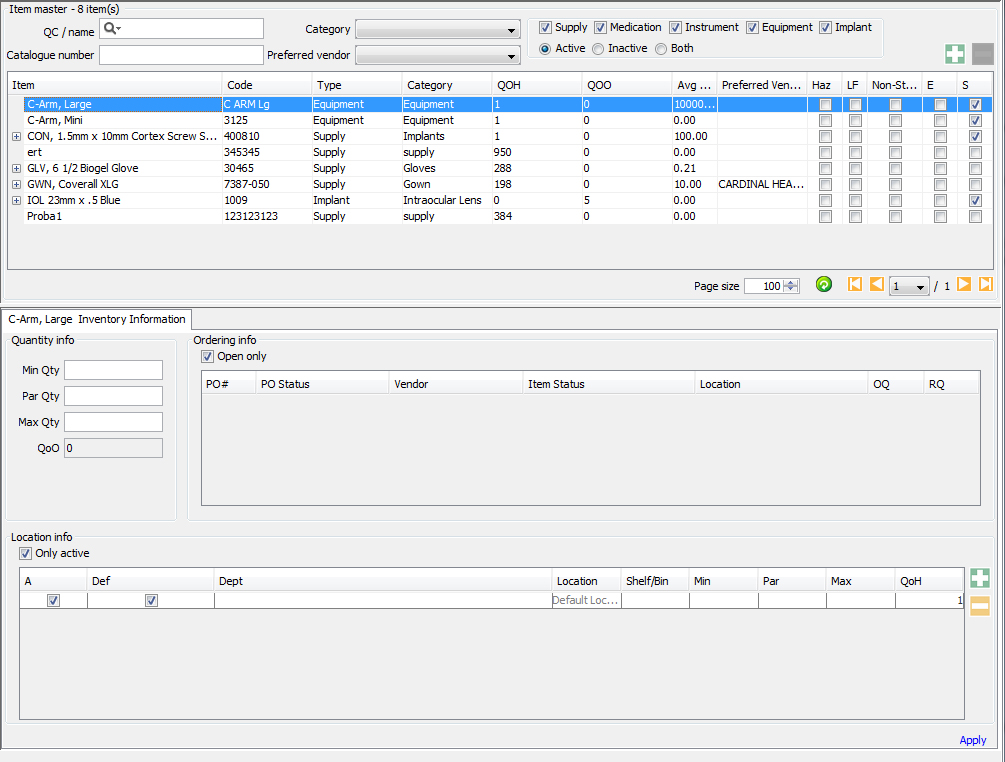This screenshot has height=762, width=1005.
Task: Click the green refresh icon near page size
Action: [824, 285]
